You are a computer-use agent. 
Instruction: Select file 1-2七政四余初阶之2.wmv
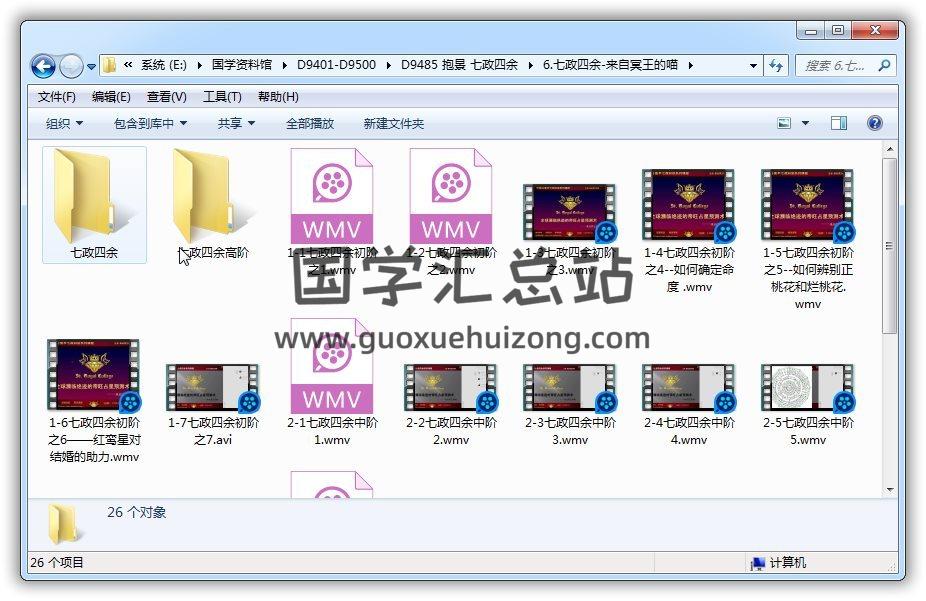click(x=451, y=211)
